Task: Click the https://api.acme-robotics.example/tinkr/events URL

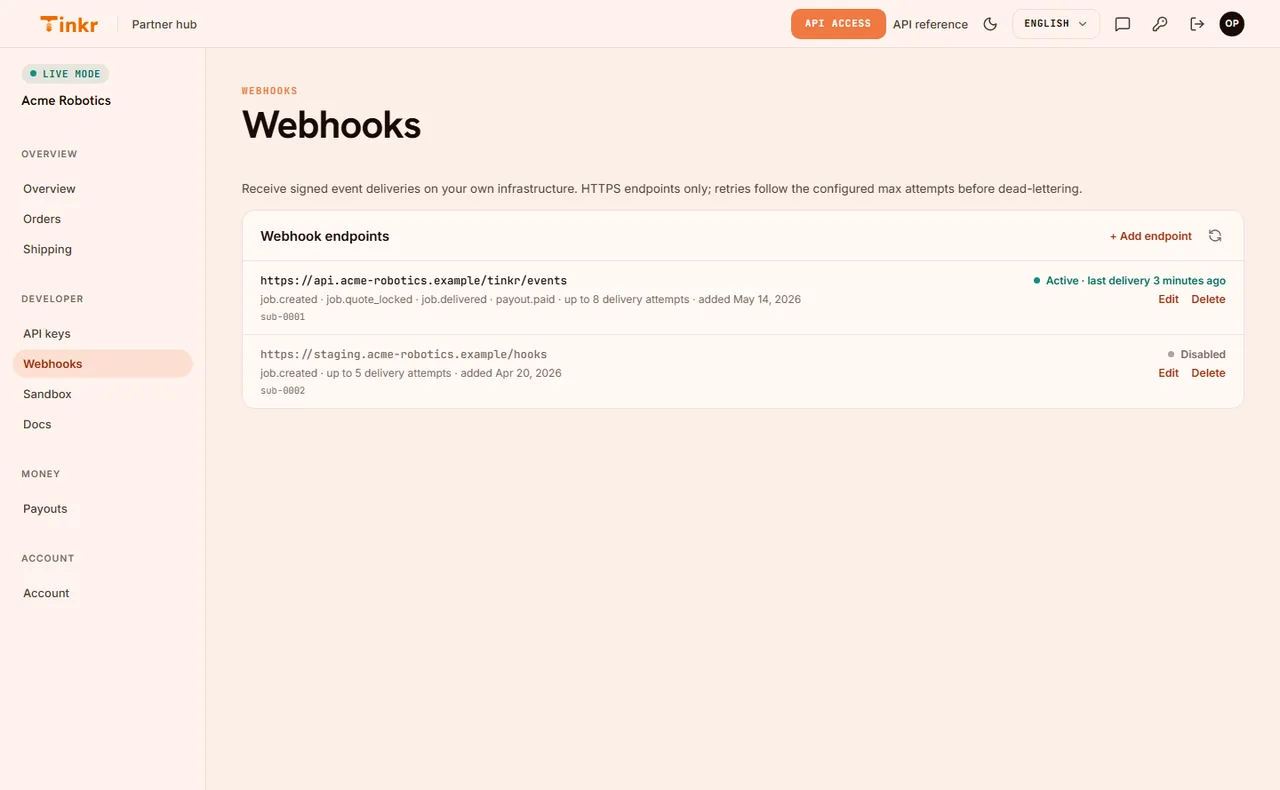Action: [414, 281]
